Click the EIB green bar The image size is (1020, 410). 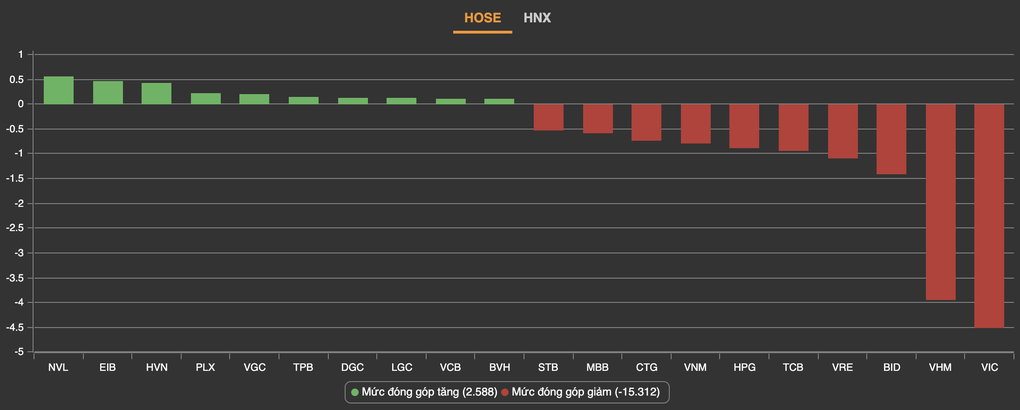click(x=107, y=92)
